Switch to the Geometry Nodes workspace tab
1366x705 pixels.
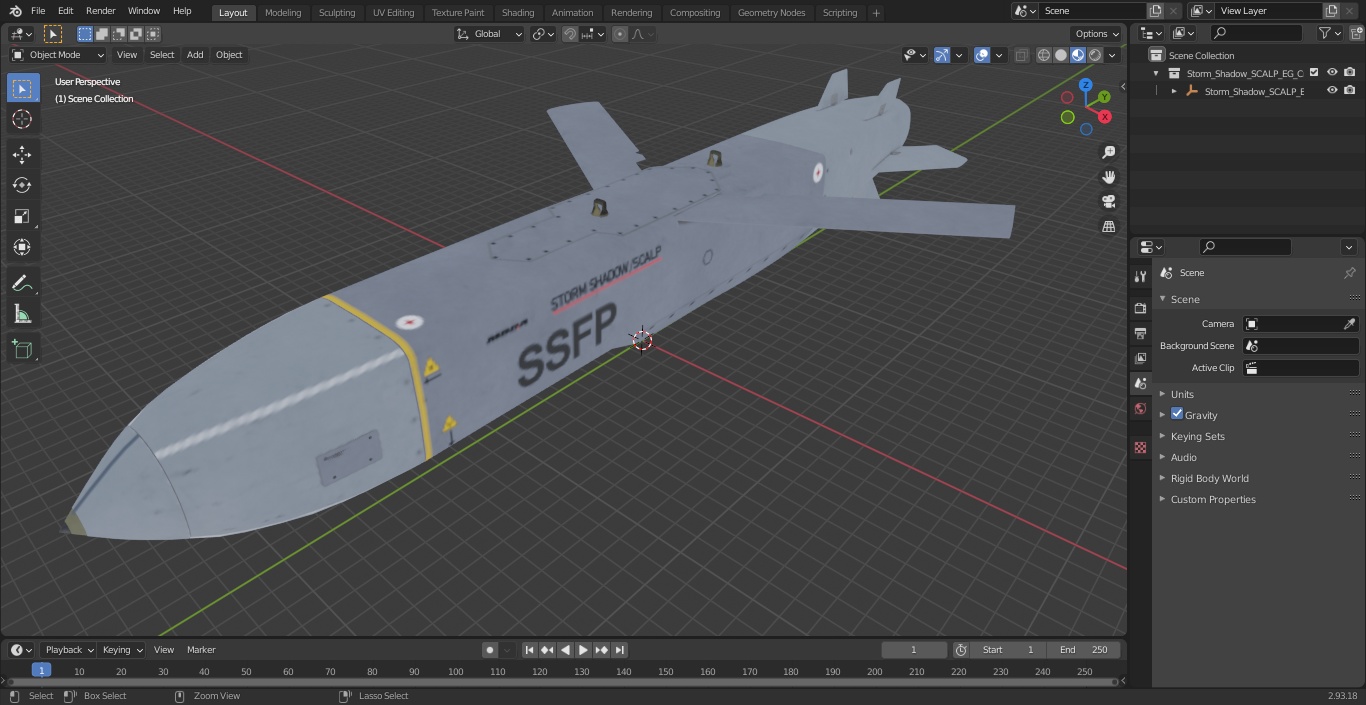pos(771,12)
